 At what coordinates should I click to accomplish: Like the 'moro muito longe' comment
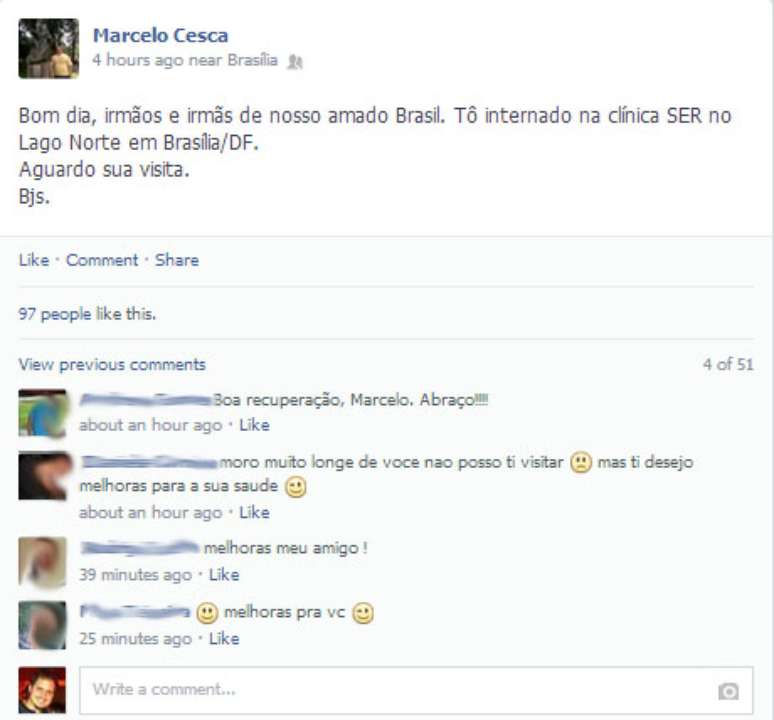click(x=254, y=512)
